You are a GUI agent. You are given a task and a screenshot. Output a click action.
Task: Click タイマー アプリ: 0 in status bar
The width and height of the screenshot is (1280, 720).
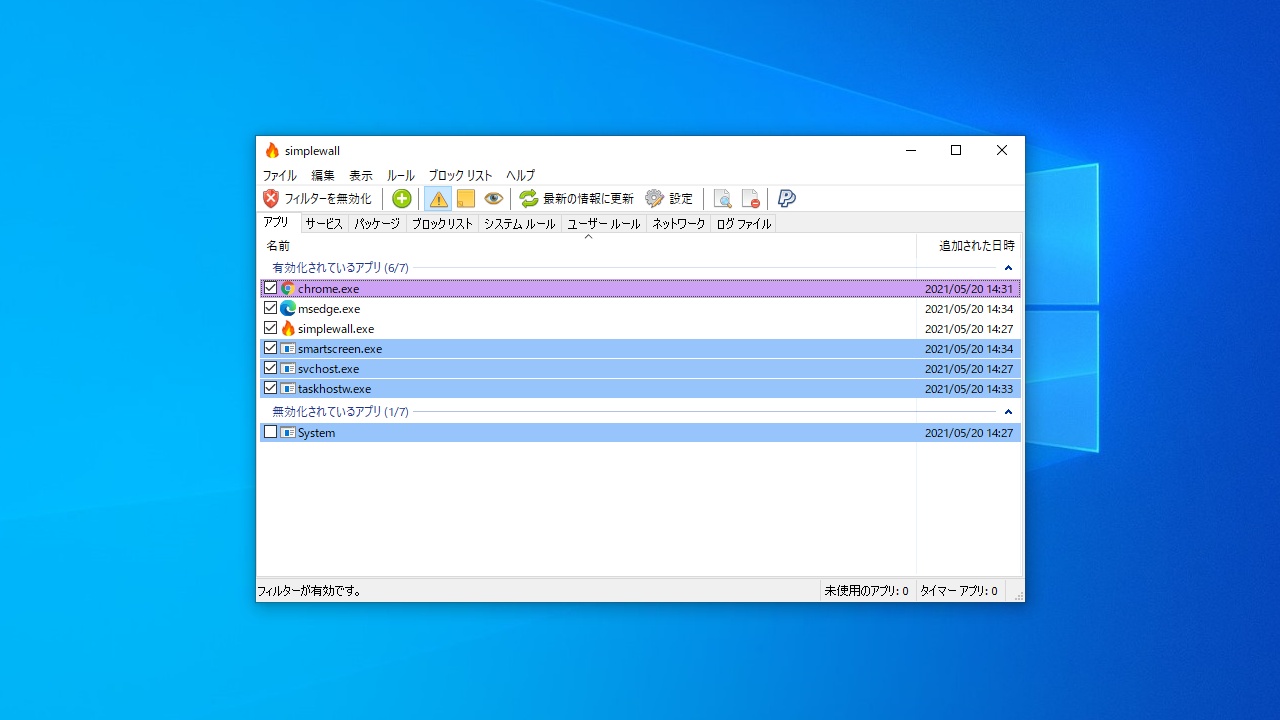(x=959, y=591)
